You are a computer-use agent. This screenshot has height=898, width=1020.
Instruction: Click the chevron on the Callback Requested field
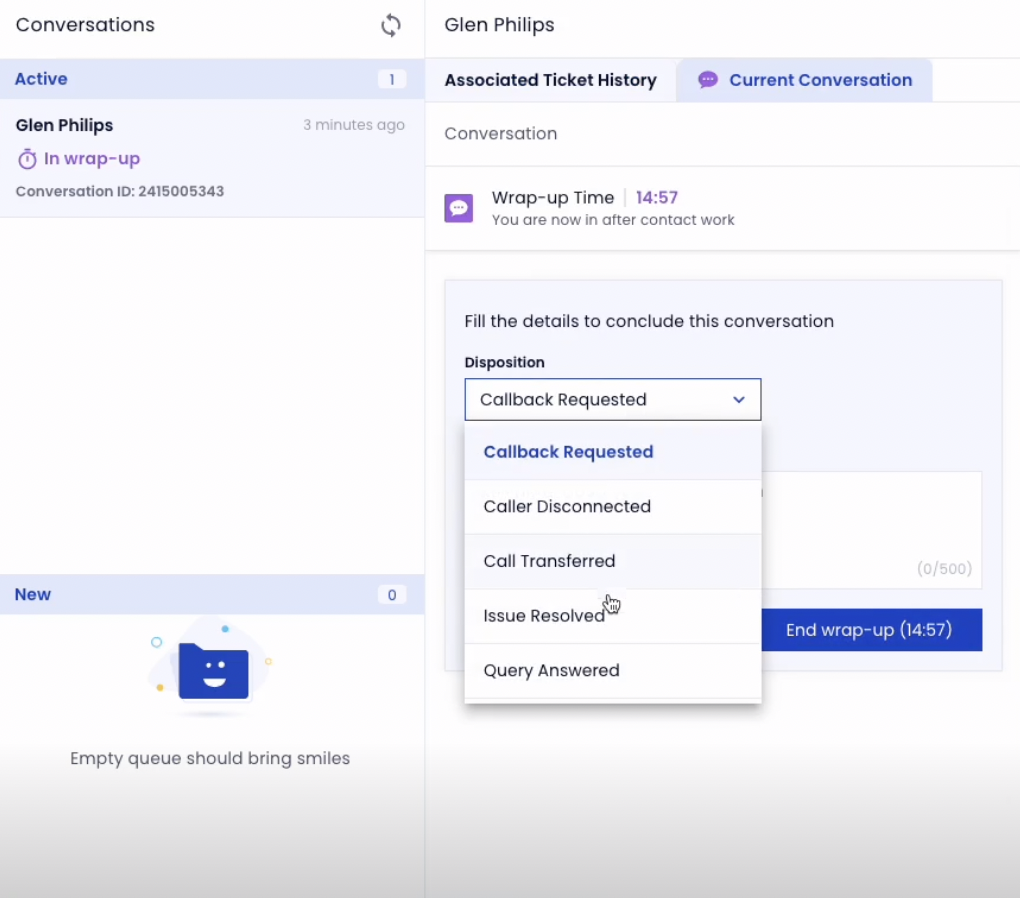(x=739, y=399)
